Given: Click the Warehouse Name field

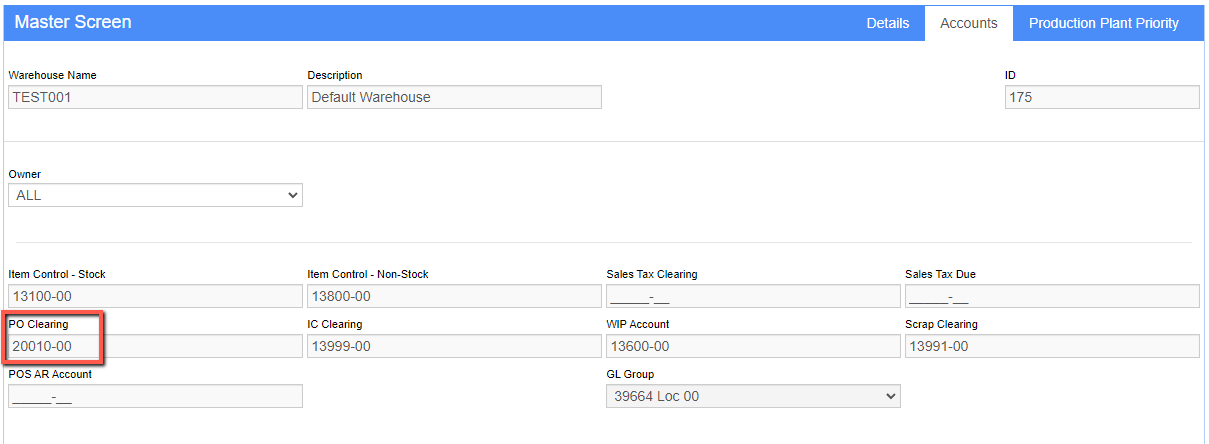Looking at the screenshot, I should [155, 97].
